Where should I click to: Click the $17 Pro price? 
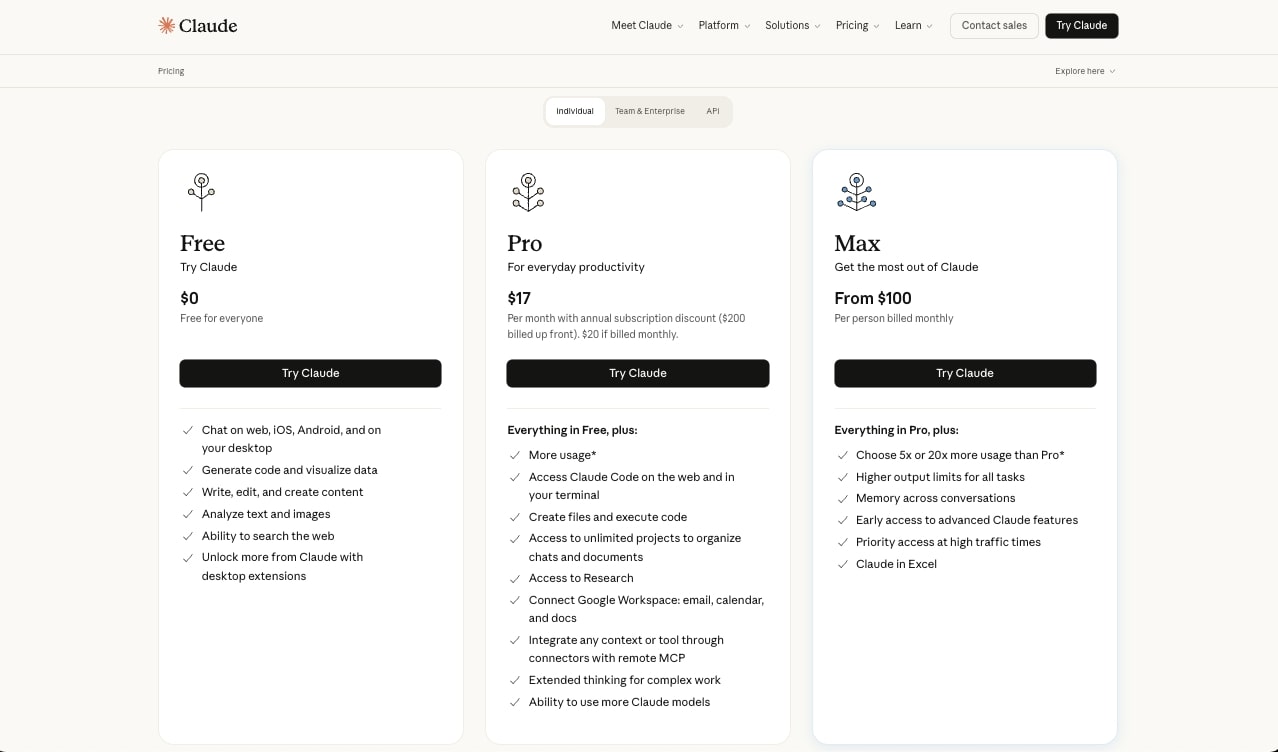[519, 298]
